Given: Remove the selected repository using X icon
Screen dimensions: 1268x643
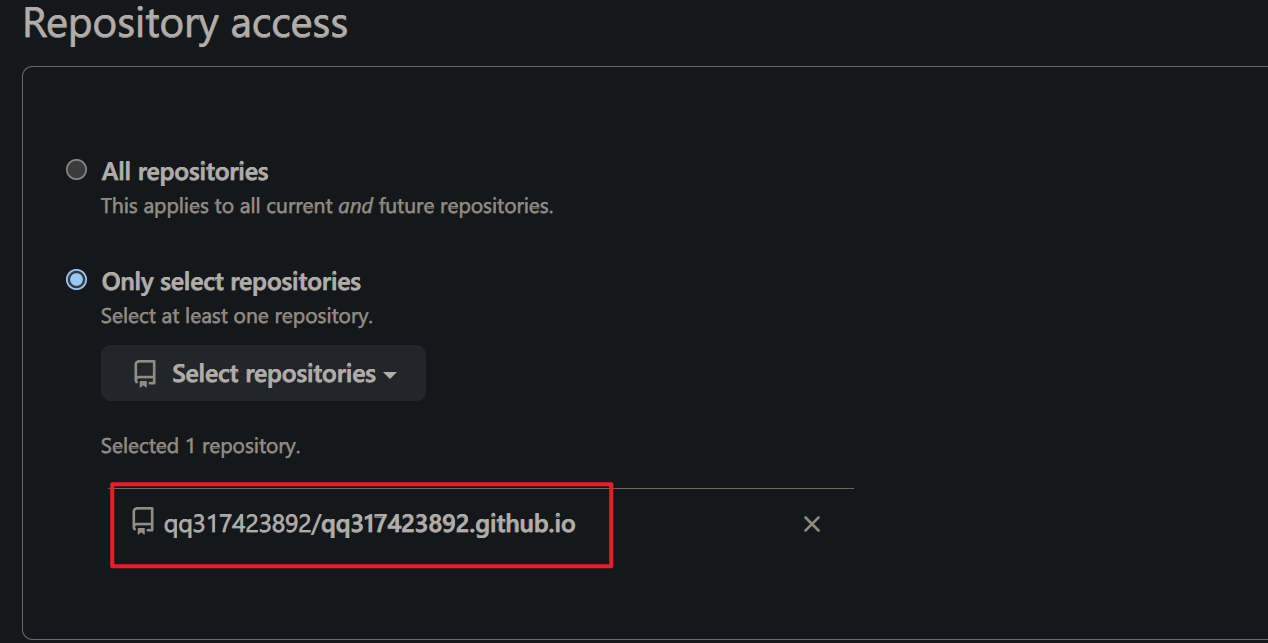Looking at the screenshot, I should click(812, 524).
